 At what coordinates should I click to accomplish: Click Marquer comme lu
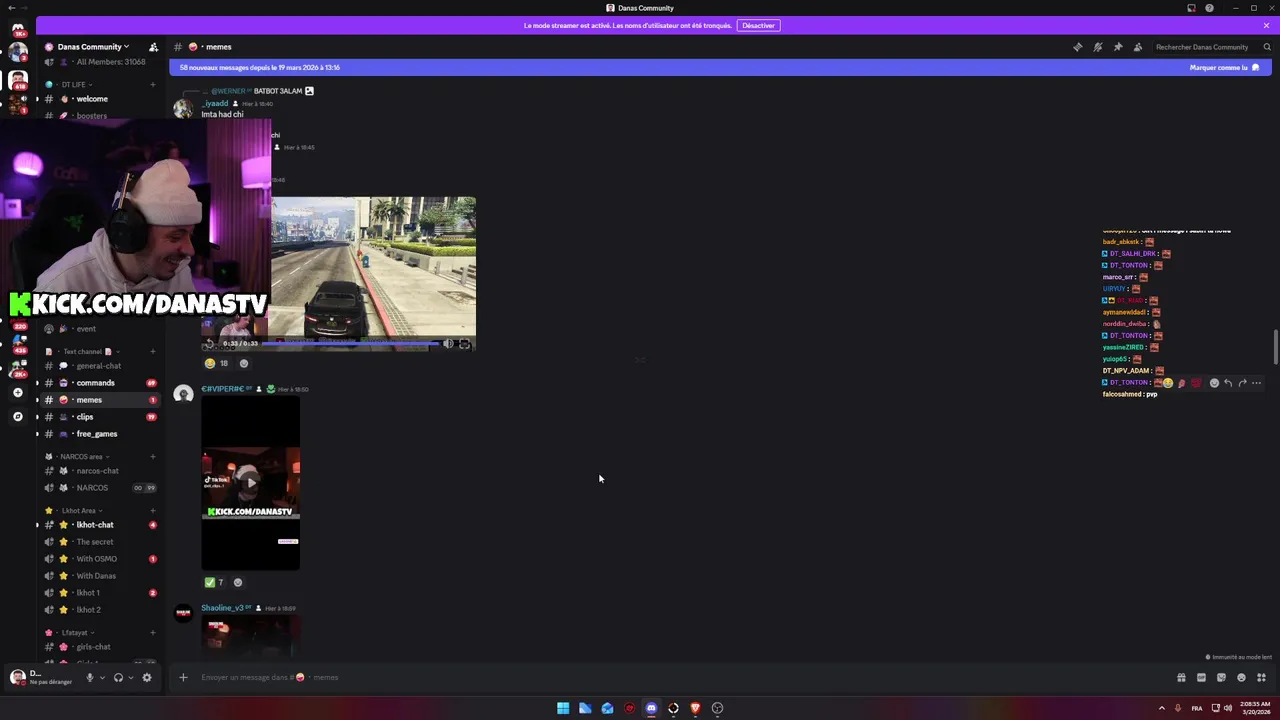pyautogui.click(x=1223, y=67)
